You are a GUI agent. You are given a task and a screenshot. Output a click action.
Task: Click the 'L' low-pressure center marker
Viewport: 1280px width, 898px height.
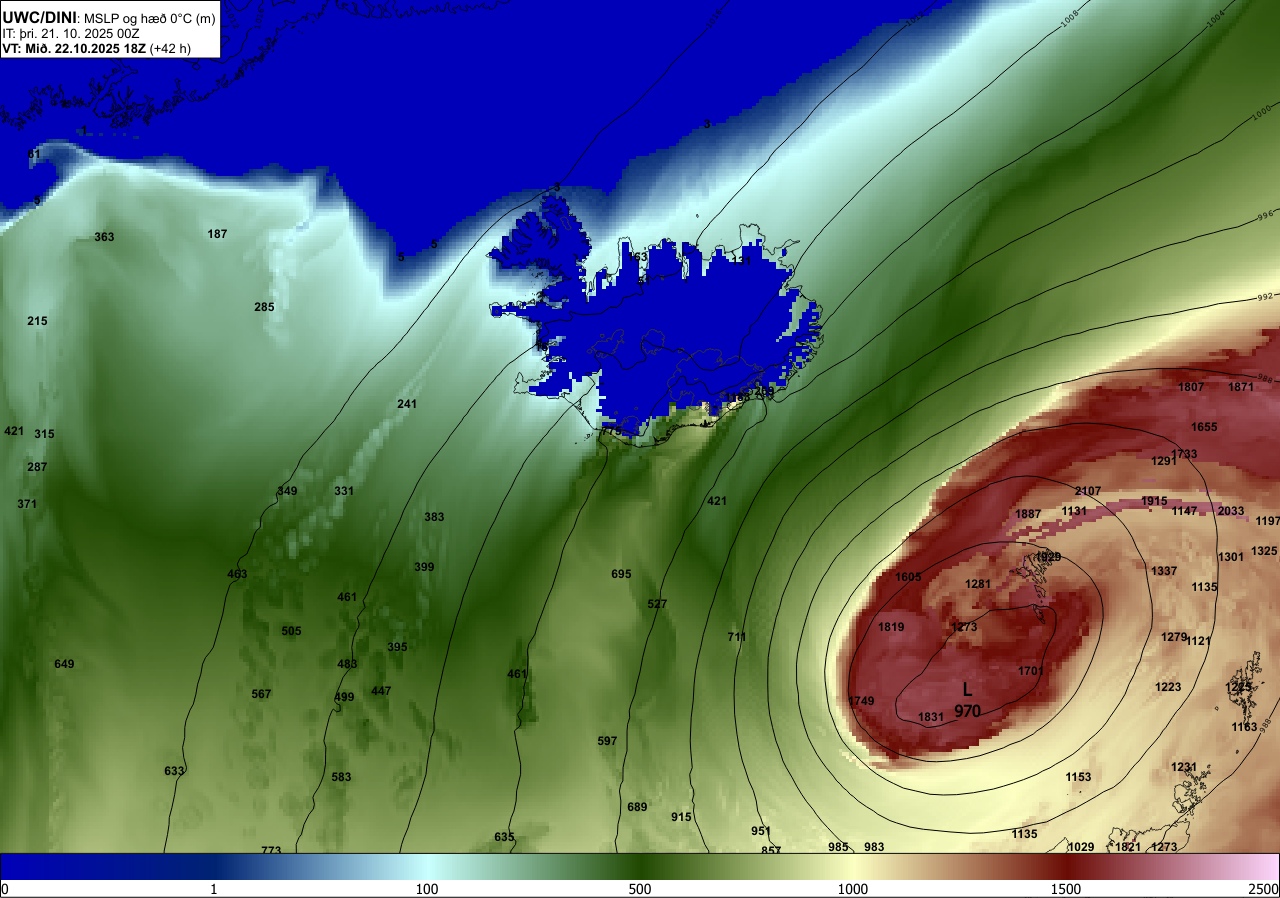967,690
